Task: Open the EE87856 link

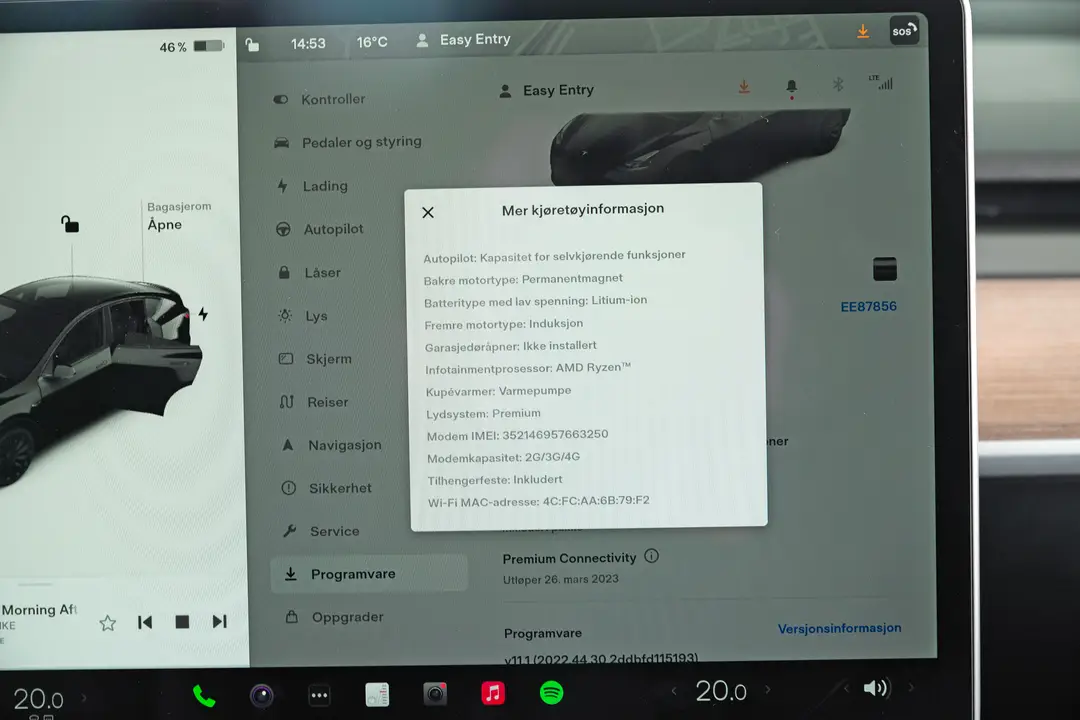Action: click(x=869, y=307)
